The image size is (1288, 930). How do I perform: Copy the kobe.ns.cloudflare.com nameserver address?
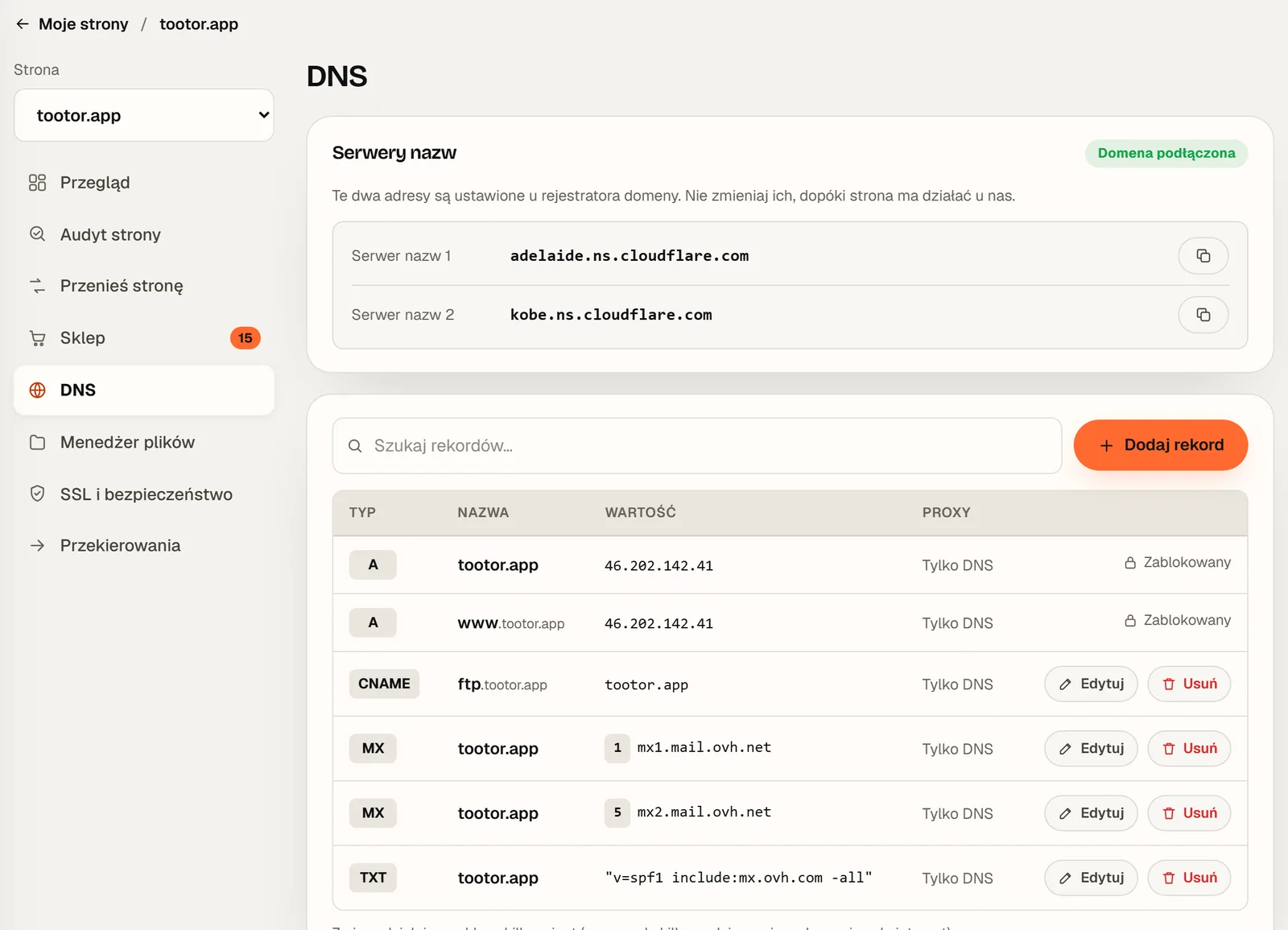(x=1203, y=315)
